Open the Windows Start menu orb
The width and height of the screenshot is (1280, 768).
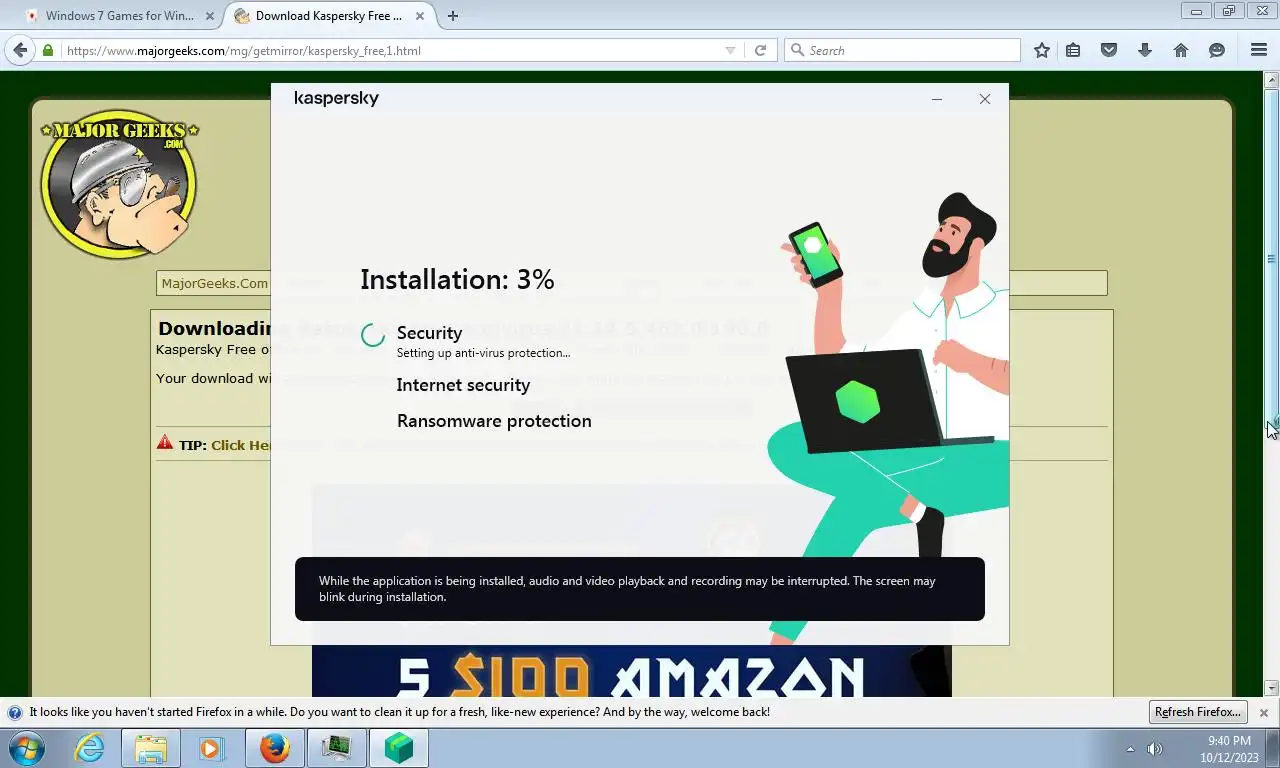click(x=27, y=748)
